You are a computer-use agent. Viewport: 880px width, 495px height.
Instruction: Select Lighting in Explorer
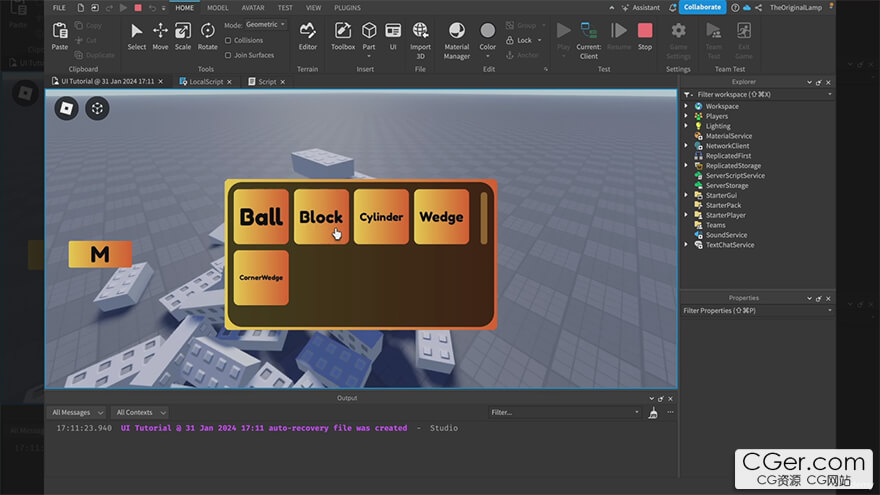click(x=718, y=126)
